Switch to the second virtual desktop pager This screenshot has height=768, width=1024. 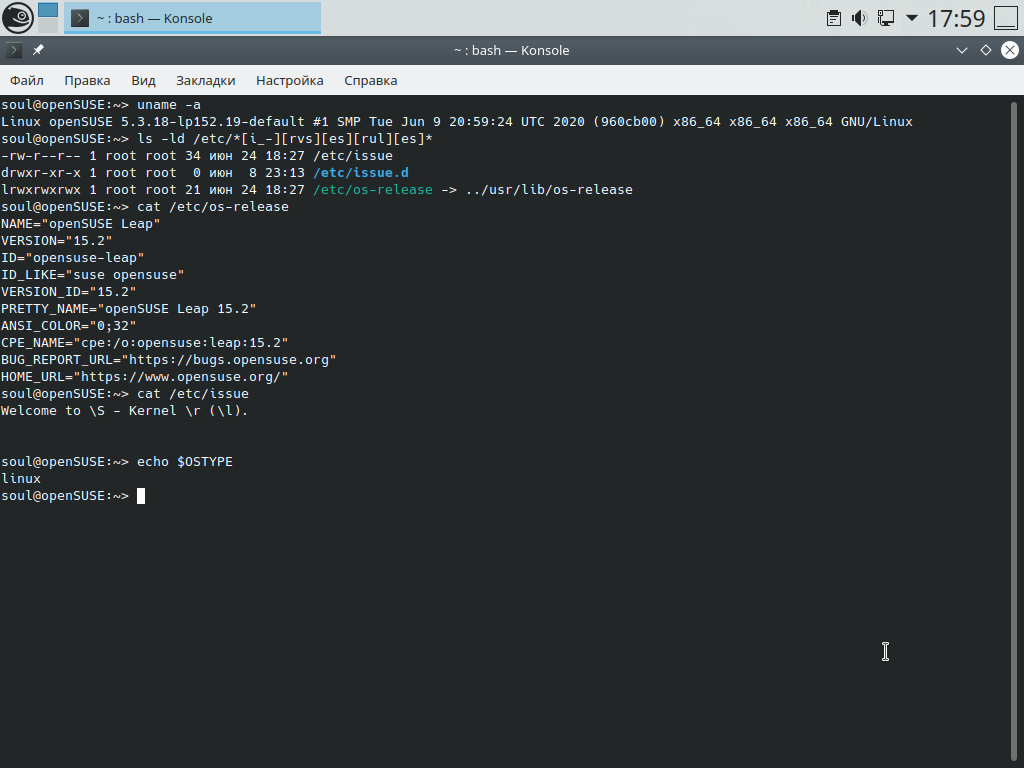click(48, 25)
